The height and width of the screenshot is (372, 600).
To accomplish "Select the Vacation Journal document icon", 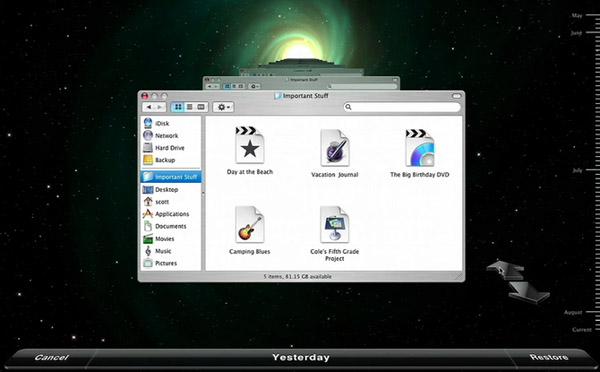I will [335, 148].
